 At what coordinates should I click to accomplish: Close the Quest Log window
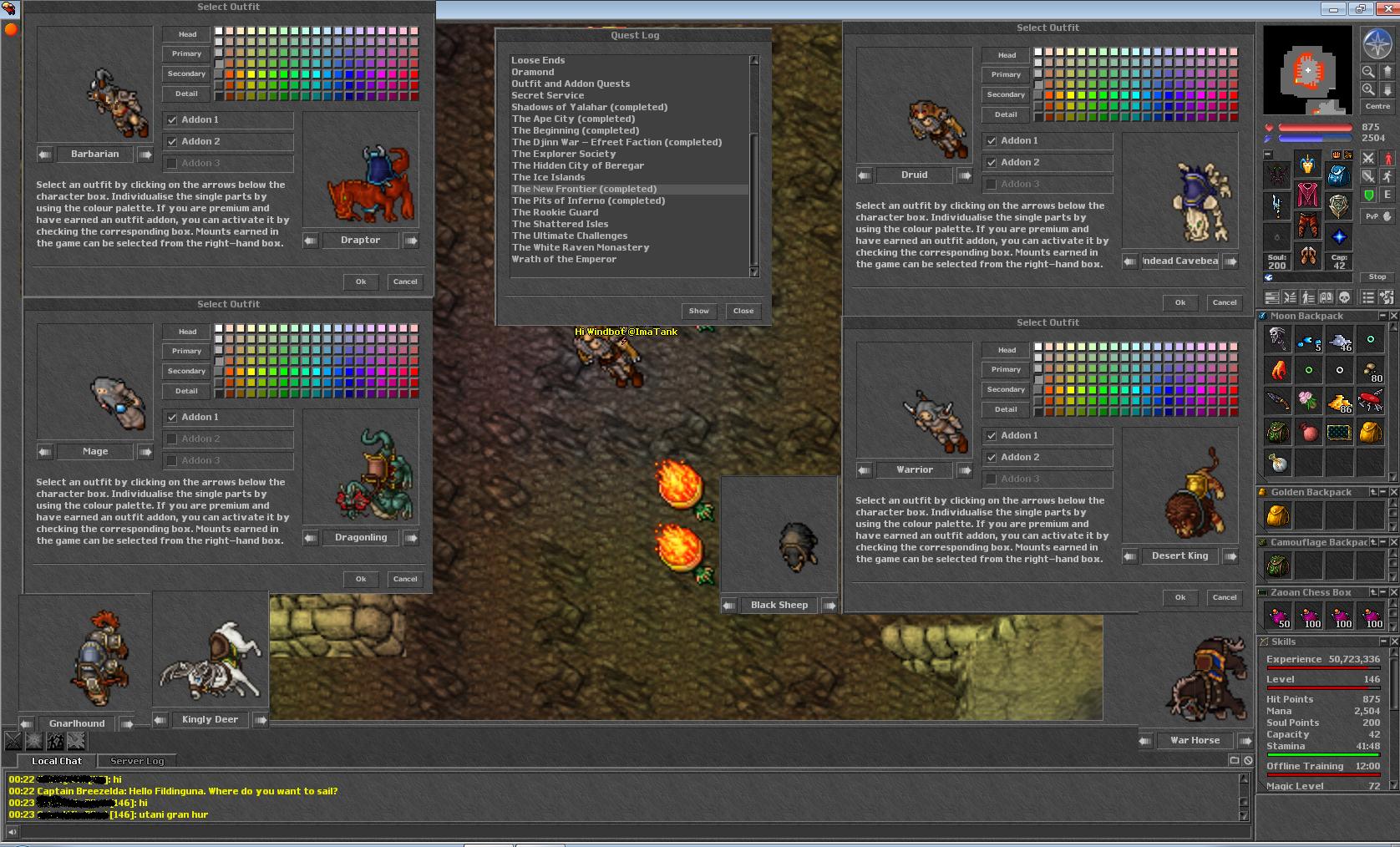tap(743, 311)
